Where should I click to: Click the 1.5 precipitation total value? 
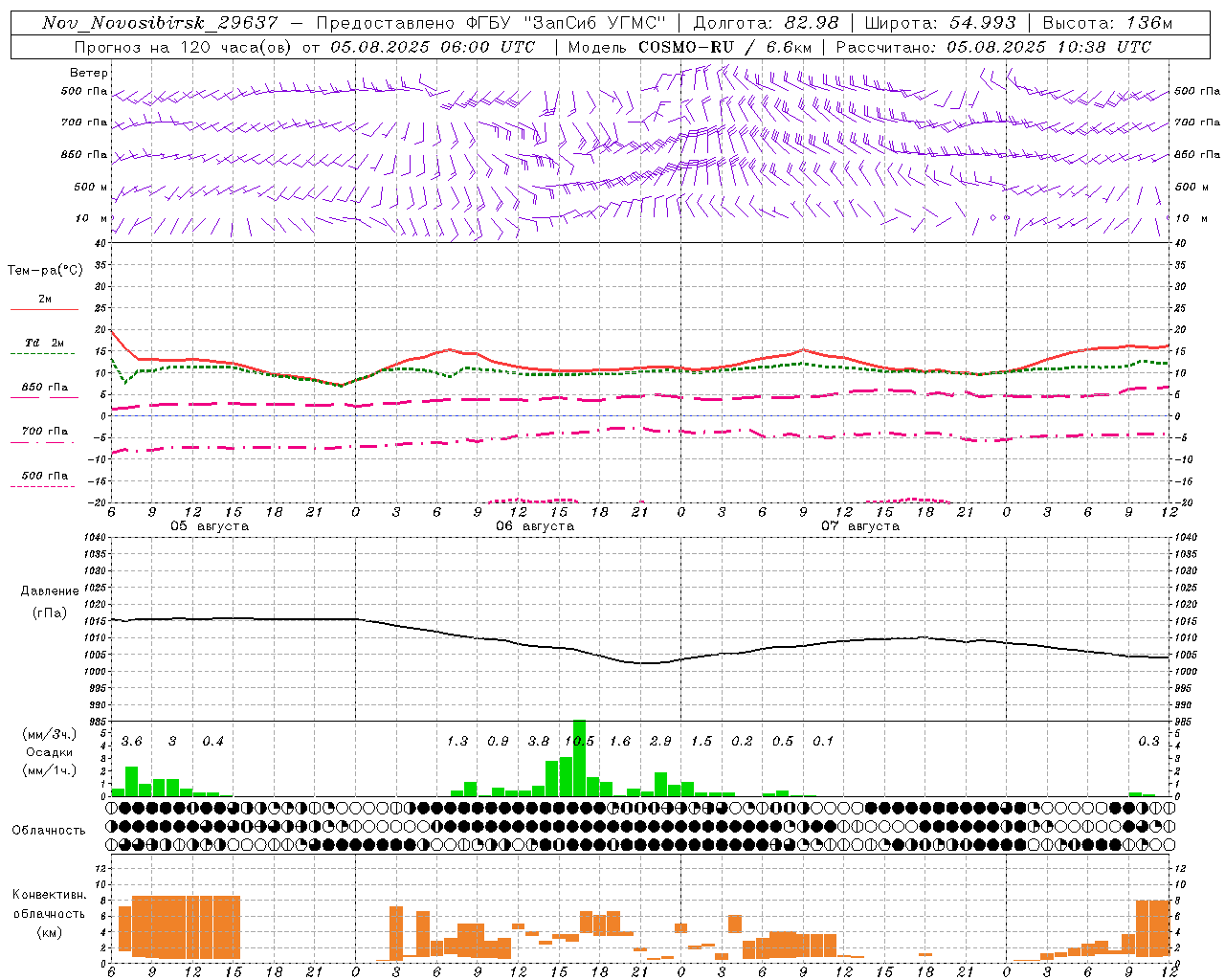702,742
